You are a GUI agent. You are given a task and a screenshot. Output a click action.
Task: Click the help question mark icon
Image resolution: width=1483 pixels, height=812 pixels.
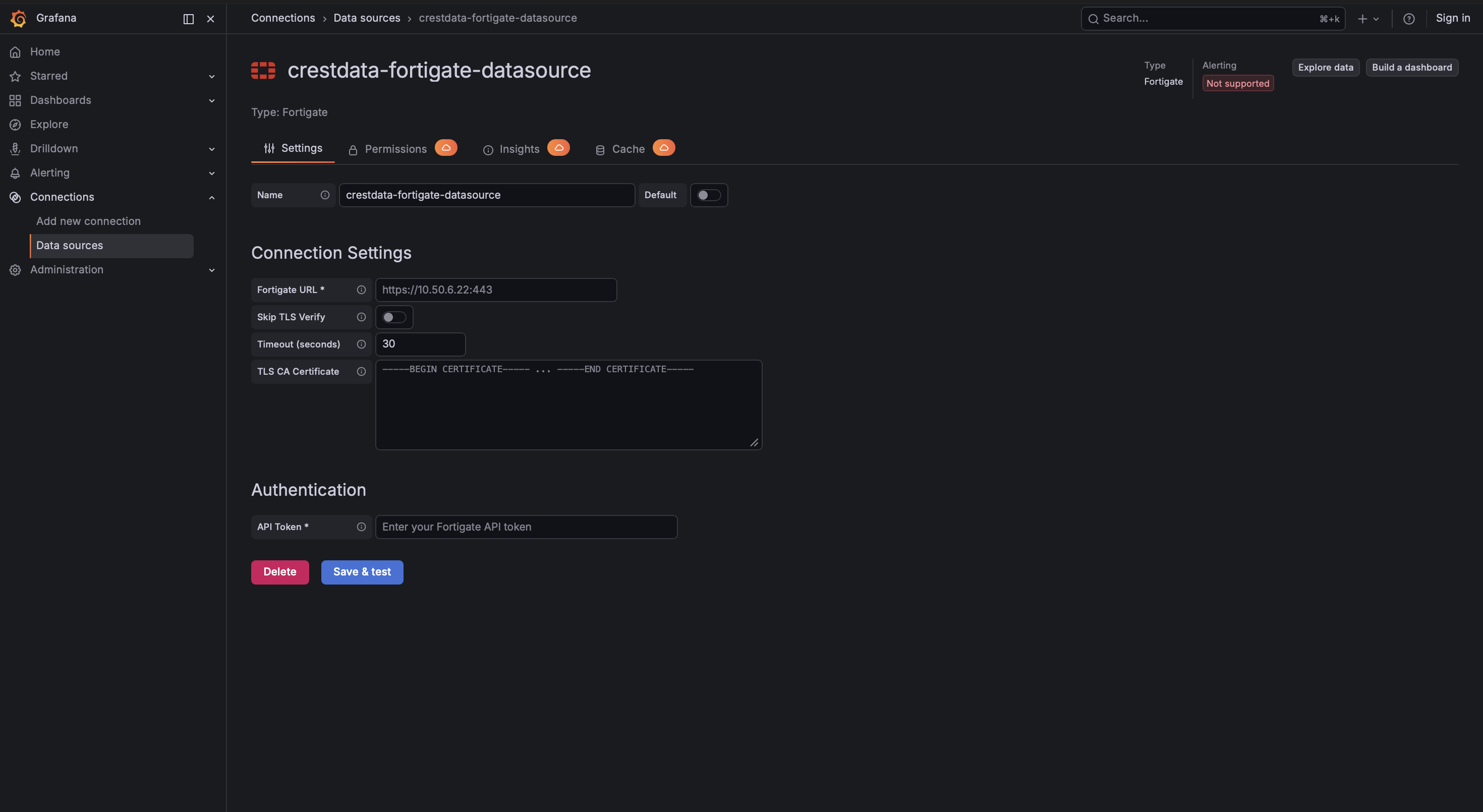coord(1409,19)
